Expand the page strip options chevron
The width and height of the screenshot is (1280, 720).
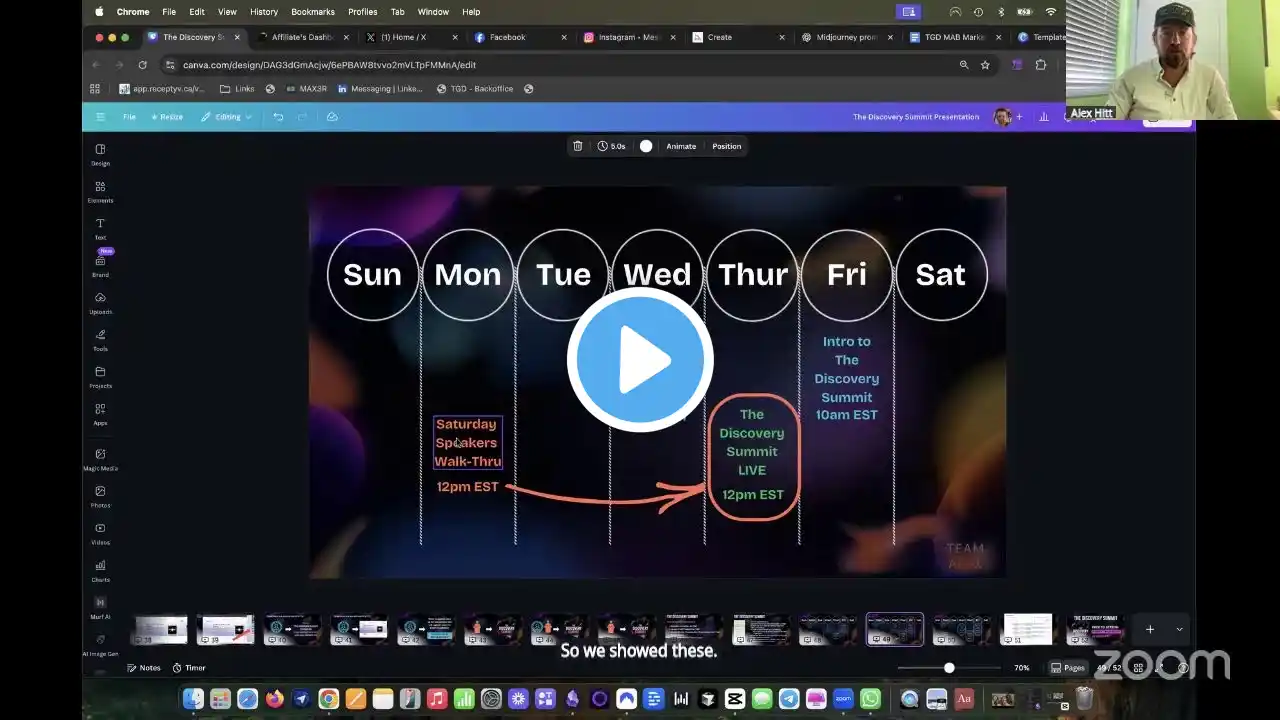1179,629
